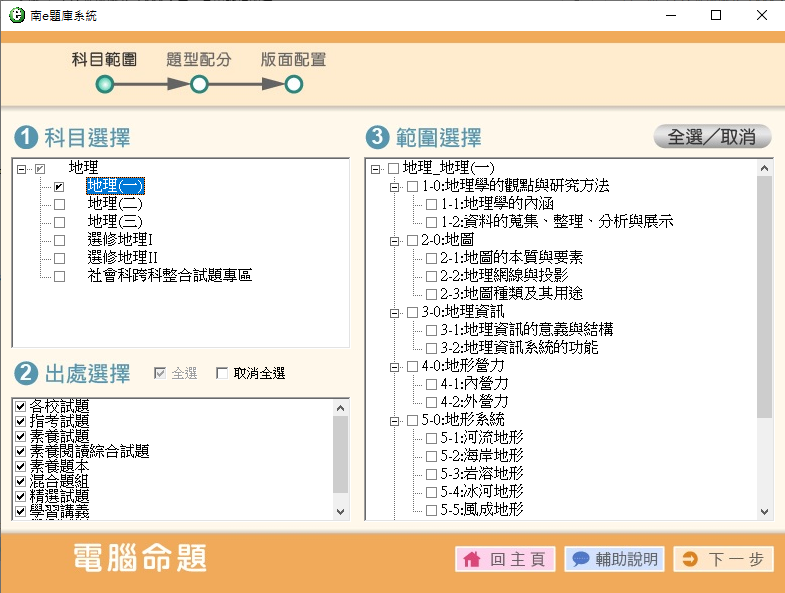This screenshot has width=785, height=593.
Task: Select the 選修地理I tree item
Action: 120,240
